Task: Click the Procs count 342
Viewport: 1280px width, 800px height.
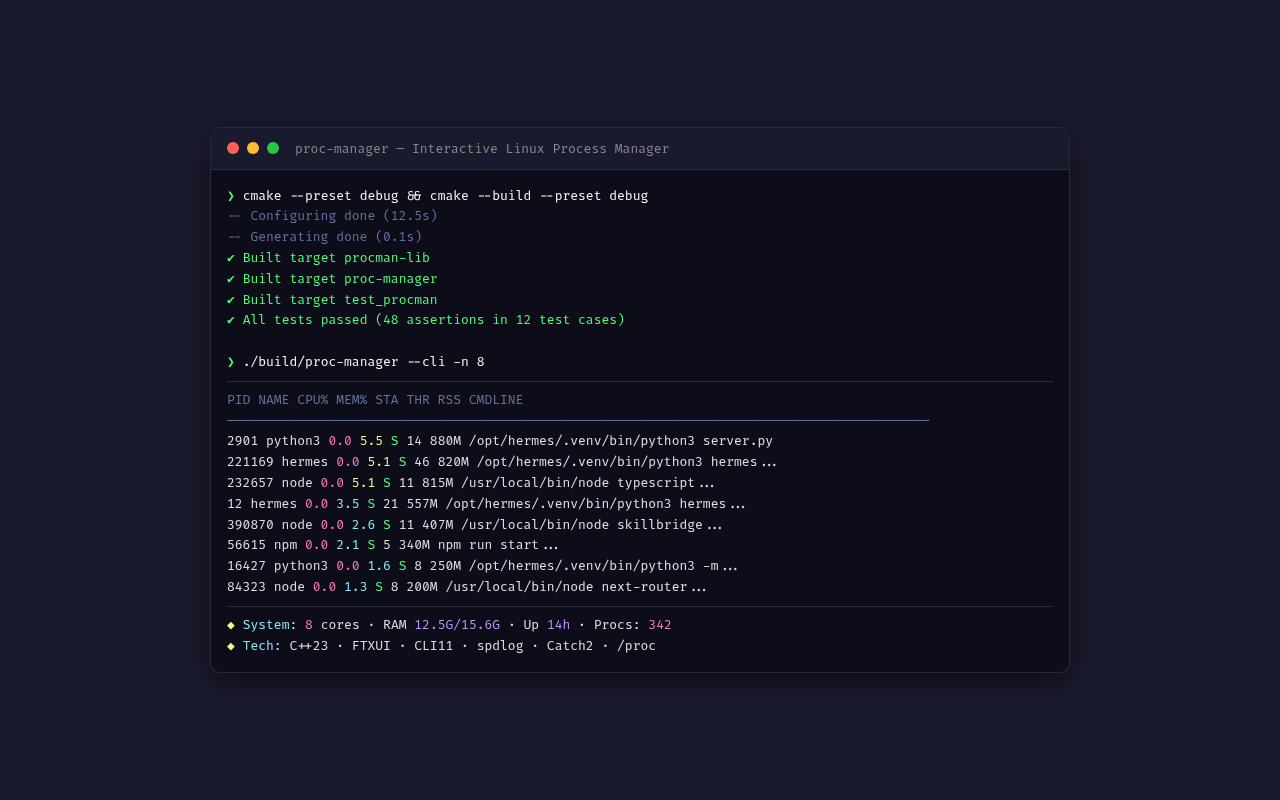Action: pyautogui.click(x=660, y=625)
